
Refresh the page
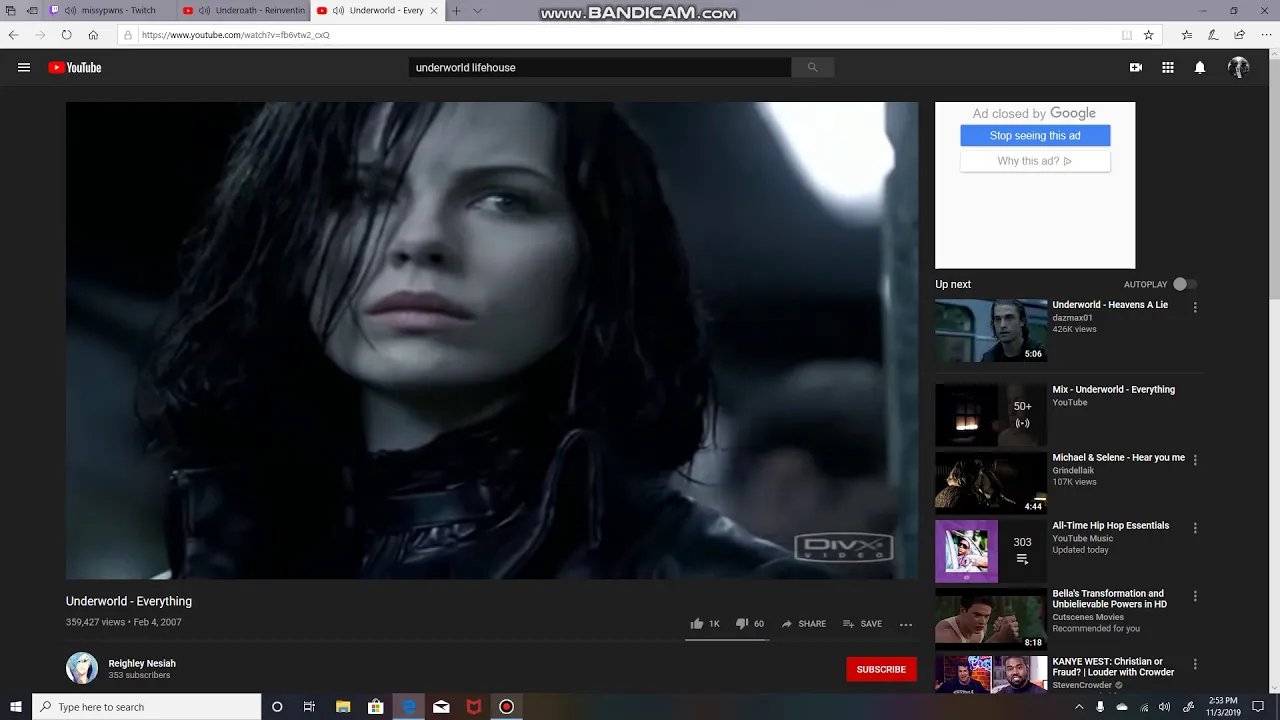[66, 35]
